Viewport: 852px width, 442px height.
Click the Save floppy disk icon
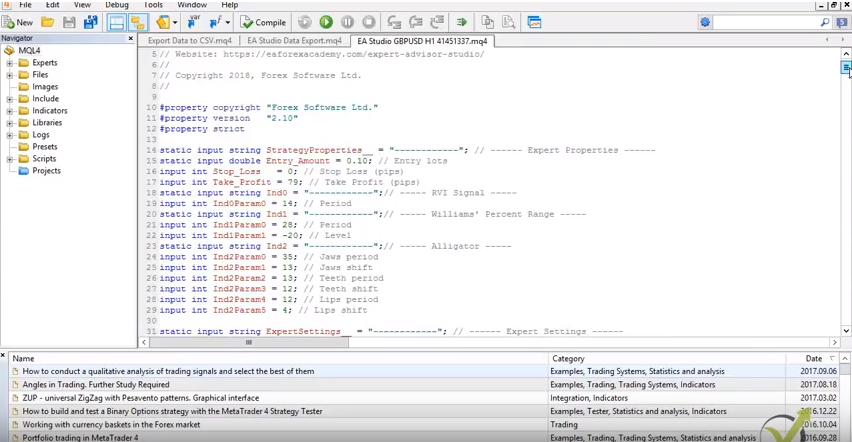coord(69,22)
